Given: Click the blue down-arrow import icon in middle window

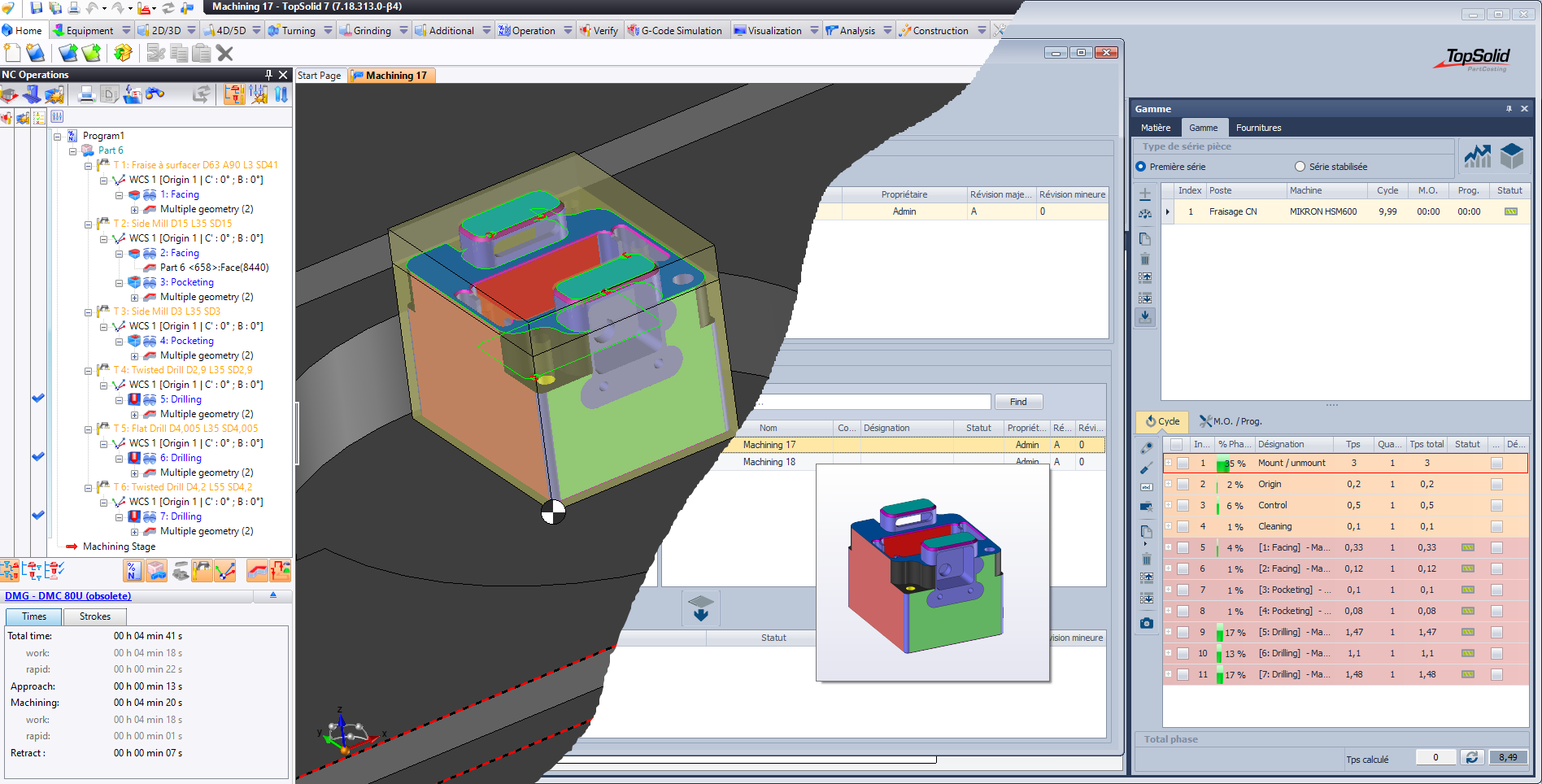Looking at the screenshot, I should [x=700, y=608].
